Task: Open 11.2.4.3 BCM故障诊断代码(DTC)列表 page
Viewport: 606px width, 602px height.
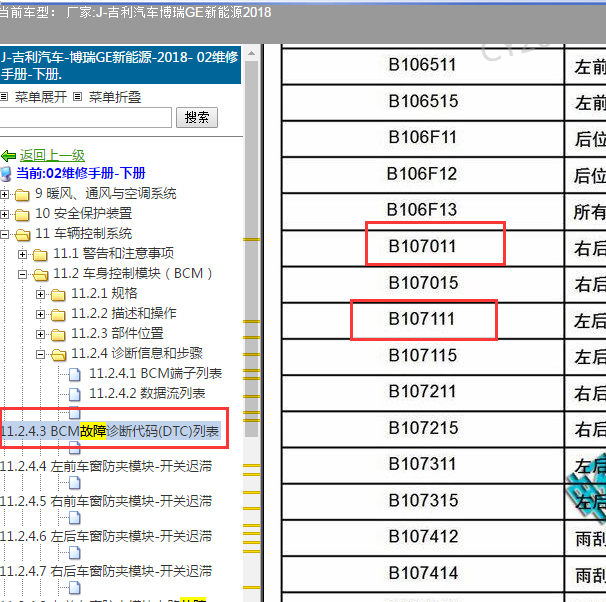Action: pyautogui.click(x=110, y=431)
